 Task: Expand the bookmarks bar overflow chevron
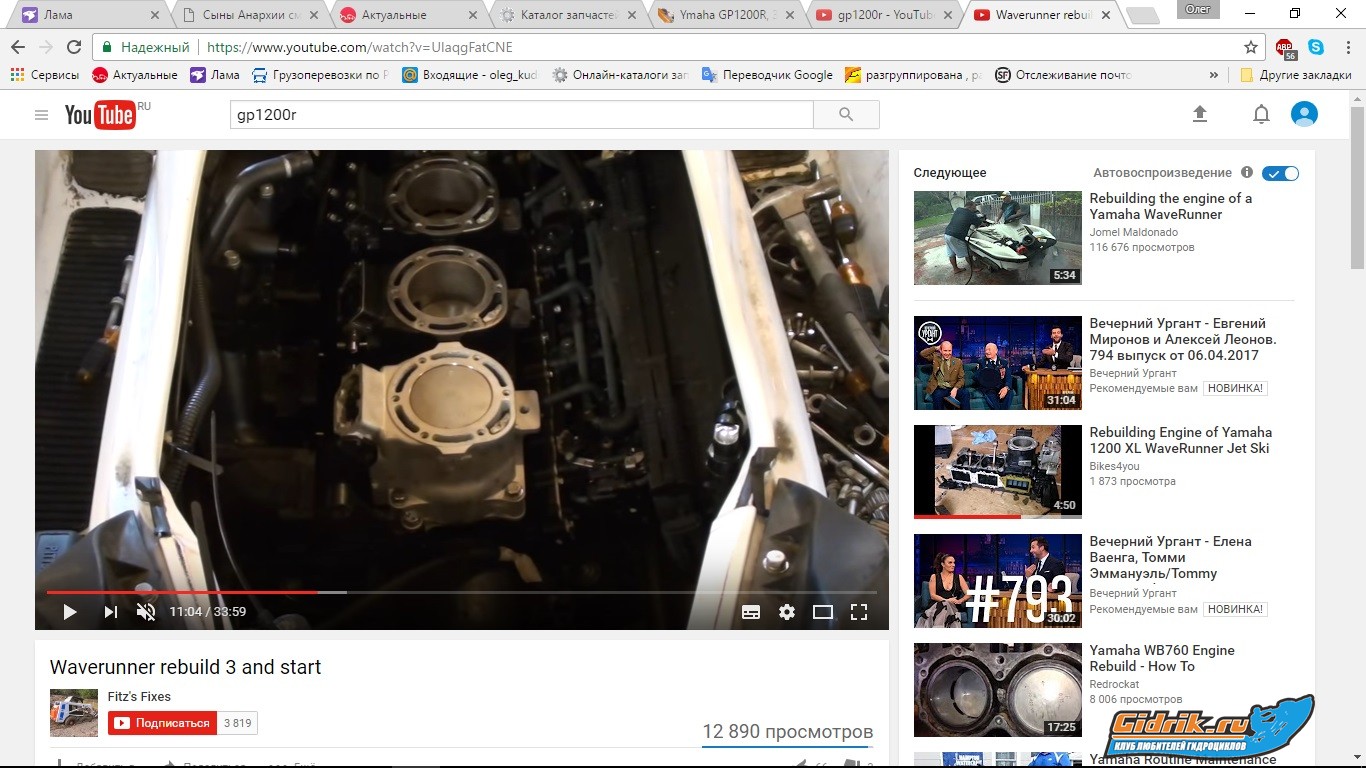point(1214,75)
